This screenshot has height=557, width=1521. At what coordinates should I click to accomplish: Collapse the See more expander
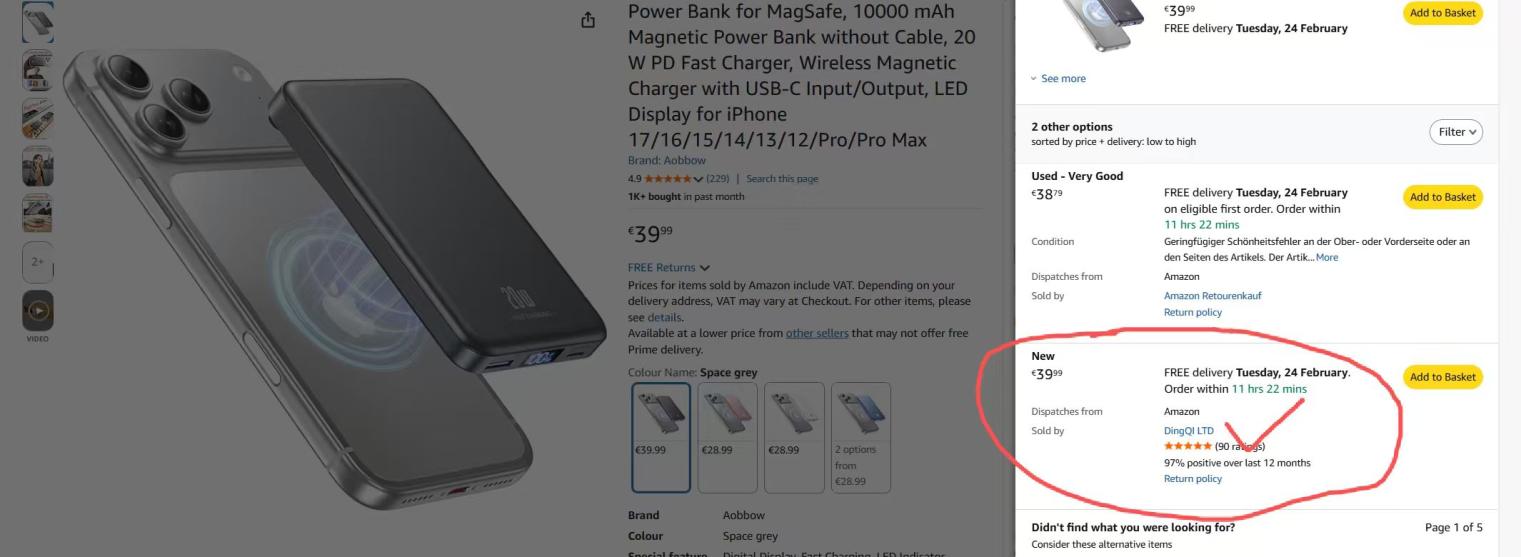coord(1058,78)
